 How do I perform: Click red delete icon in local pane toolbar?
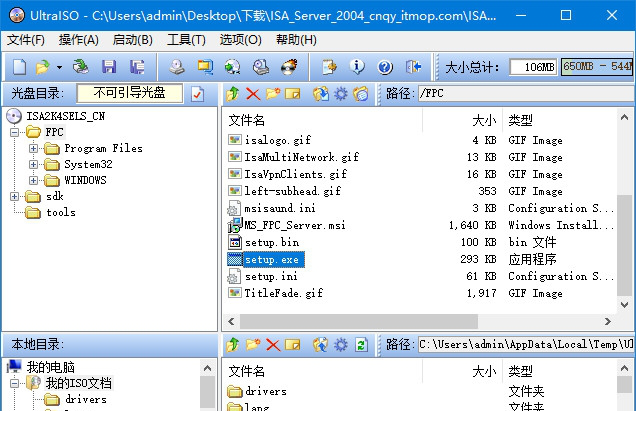[x=273, y=345]
